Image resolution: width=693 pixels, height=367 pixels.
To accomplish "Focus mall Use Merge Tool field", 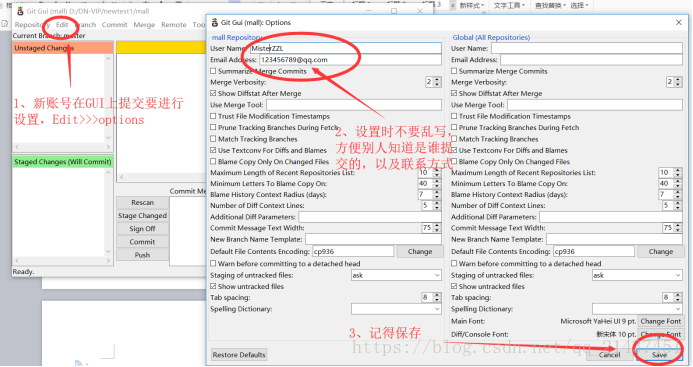I will 354,105.
